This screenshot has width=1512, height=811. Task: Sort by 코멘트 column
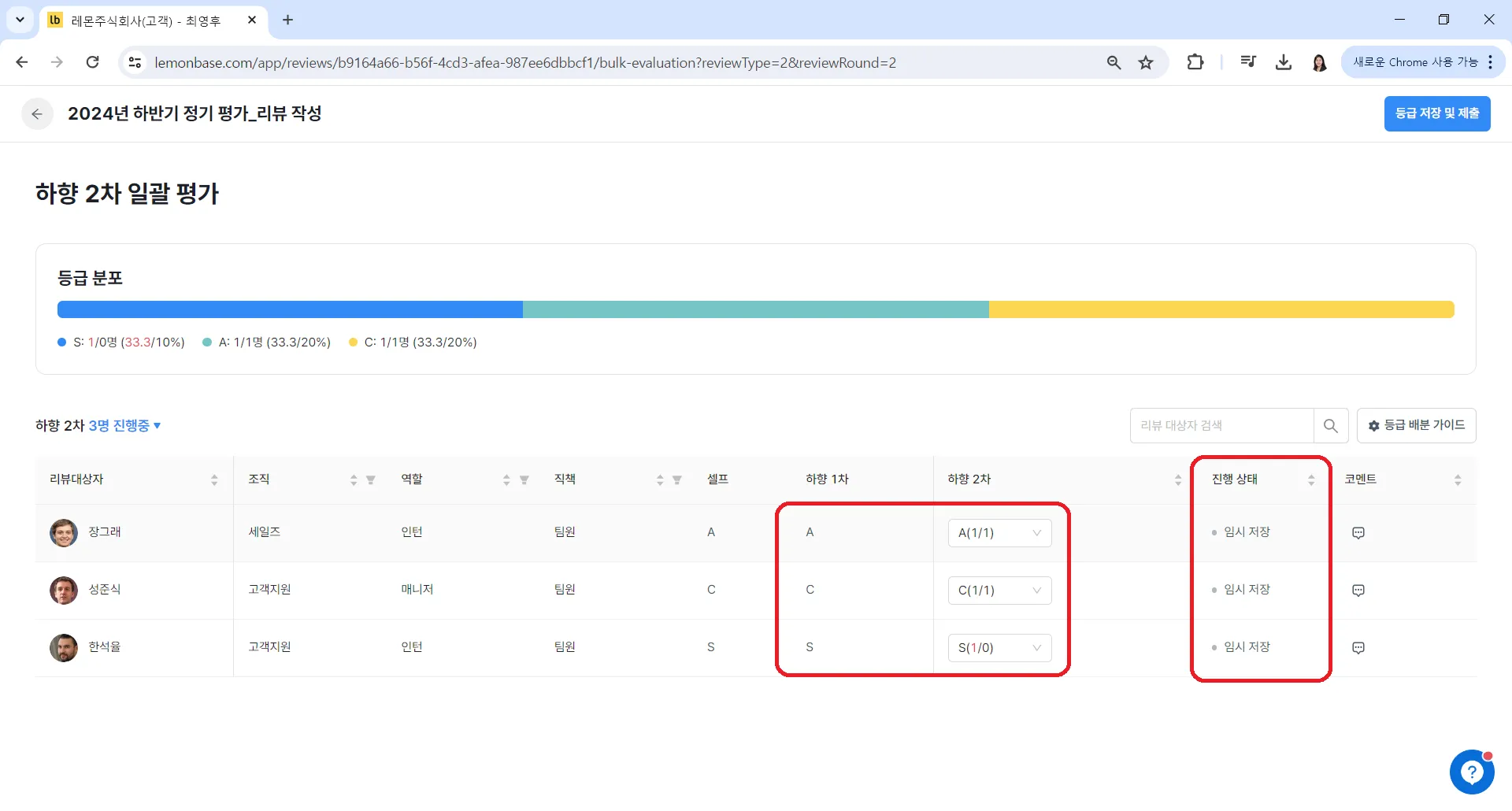pyautogui.click(x=1458, y=480)
